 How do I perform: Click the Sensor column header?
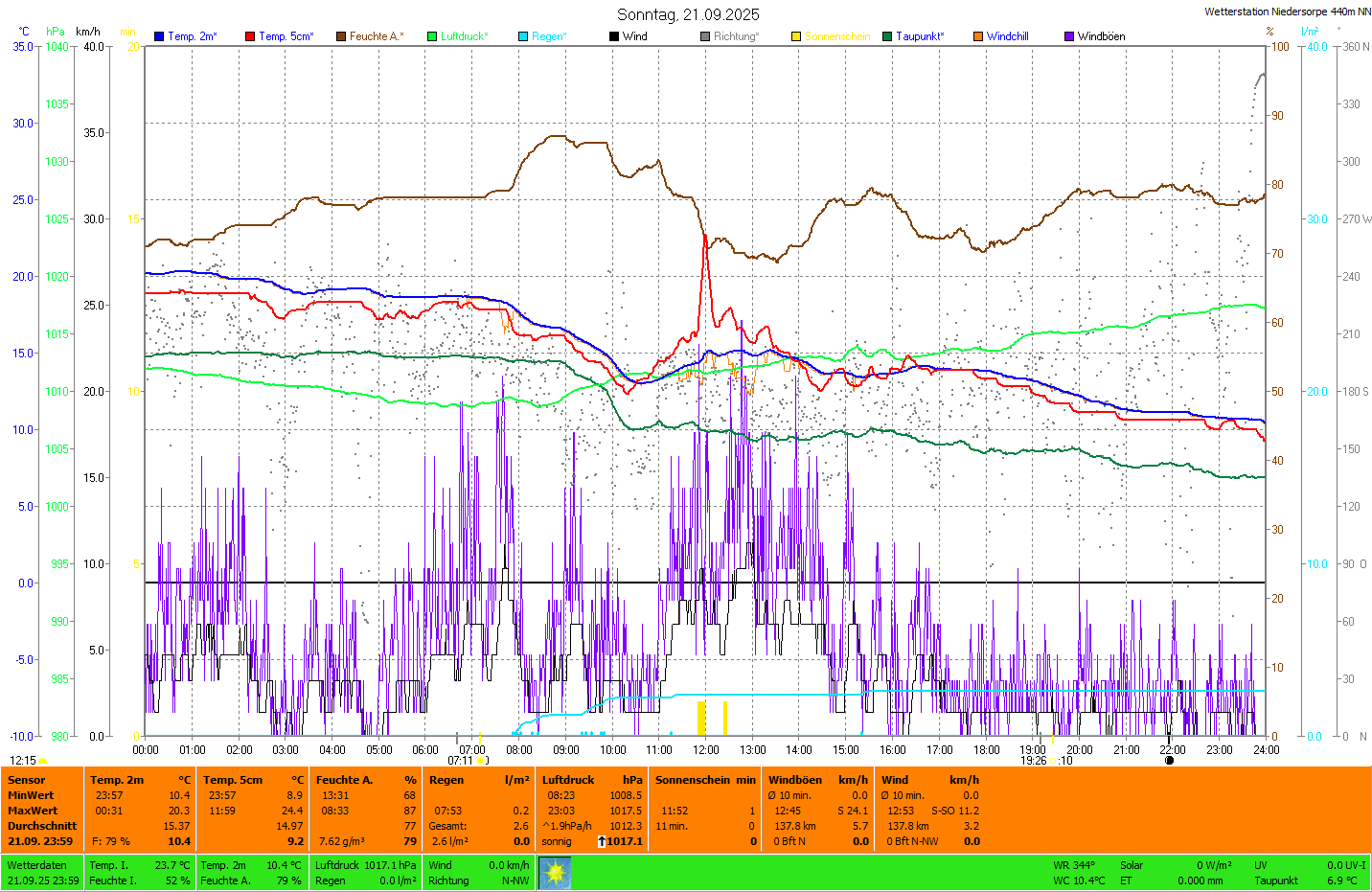click(27, 780)
